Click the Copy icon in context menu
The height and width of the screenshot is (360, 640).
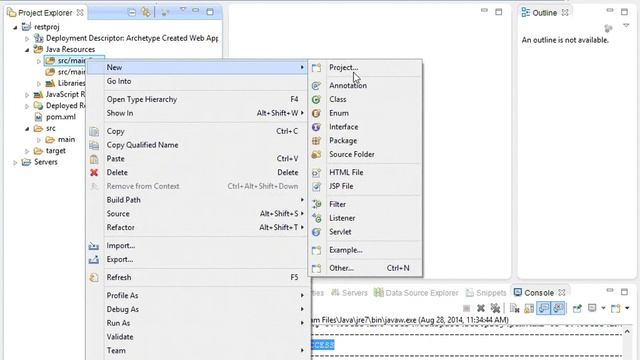click(x=94, y=131)
